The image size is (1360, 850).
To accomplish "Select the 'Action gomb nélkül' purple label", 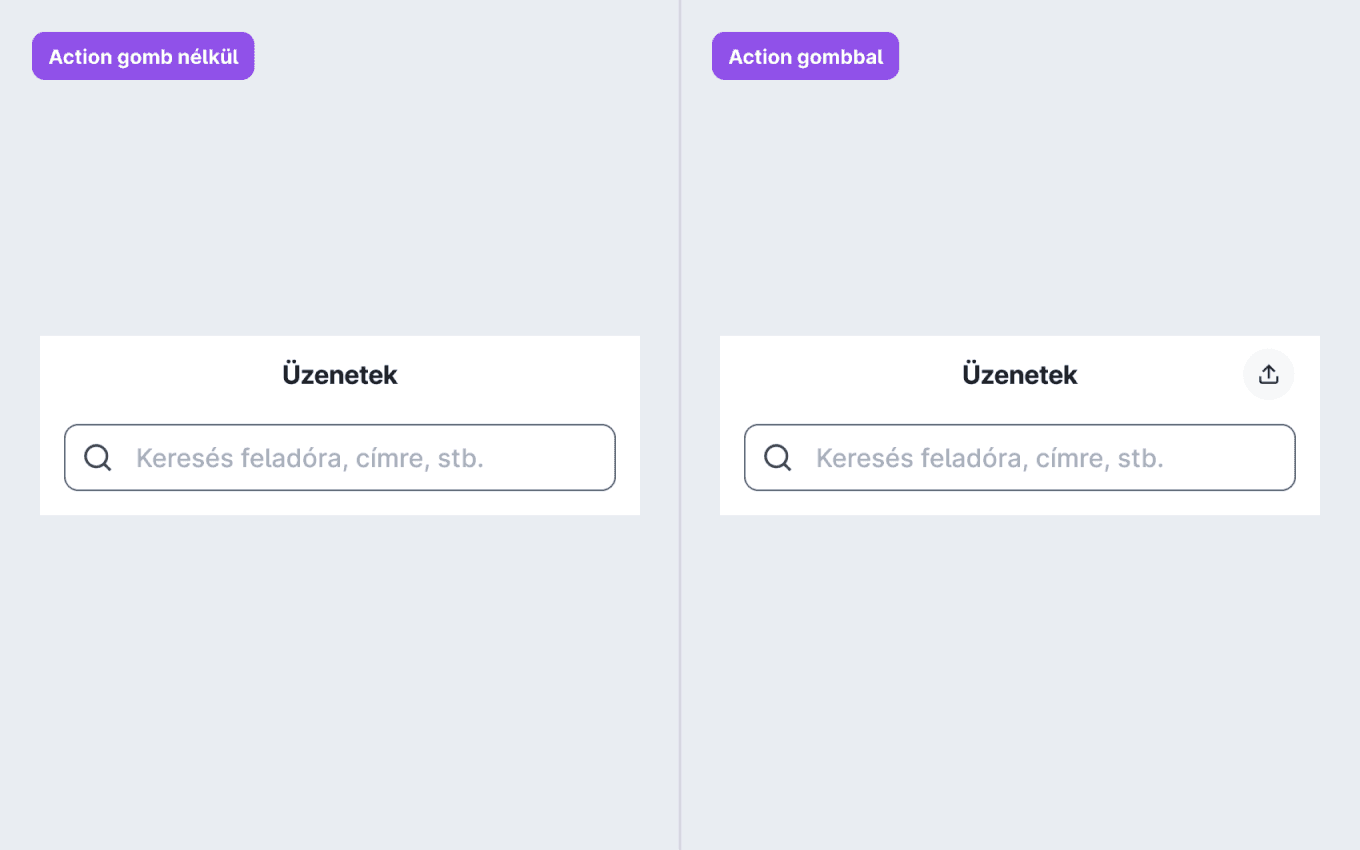I will pyautogui.click(x=143, y=56).
